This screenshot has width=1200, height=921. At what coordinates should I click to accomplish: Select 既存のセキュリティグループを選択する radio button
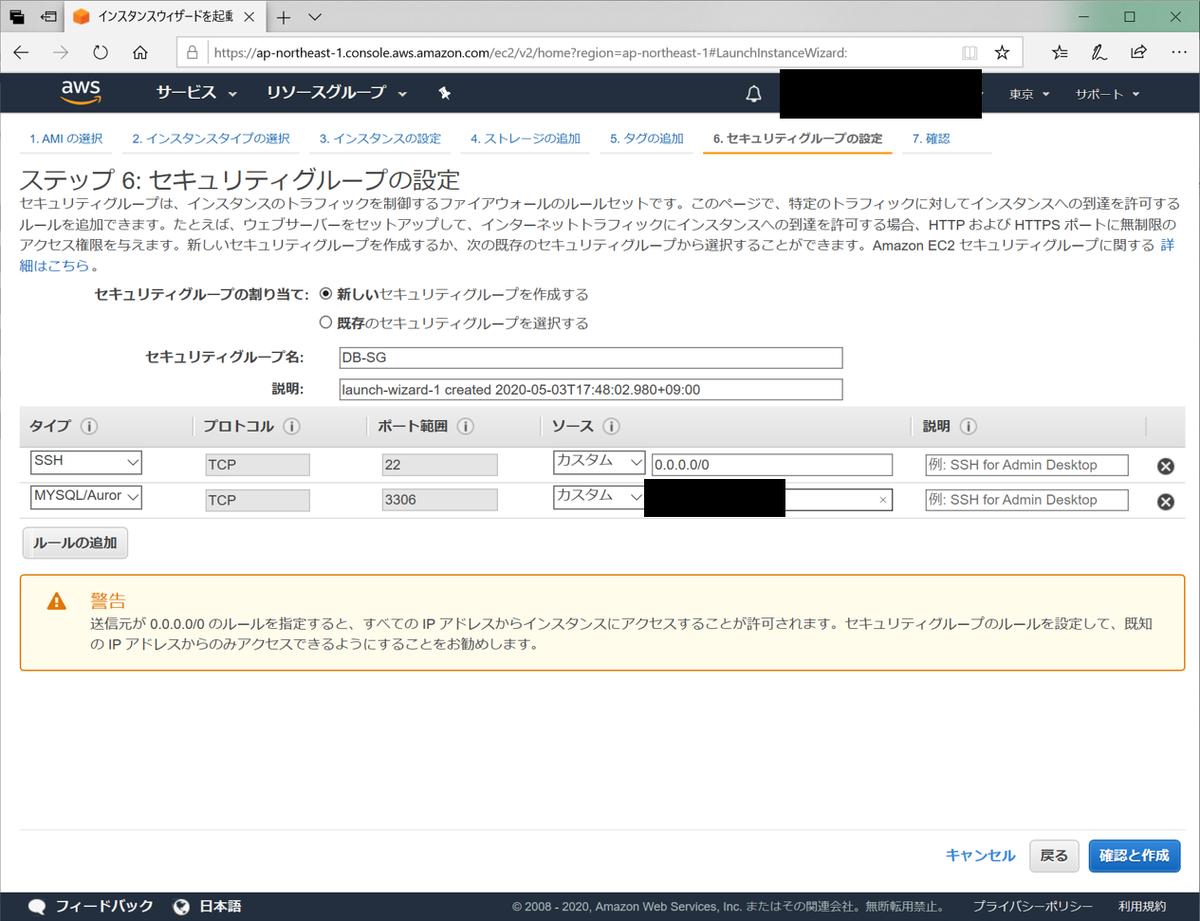pos(326,322)
